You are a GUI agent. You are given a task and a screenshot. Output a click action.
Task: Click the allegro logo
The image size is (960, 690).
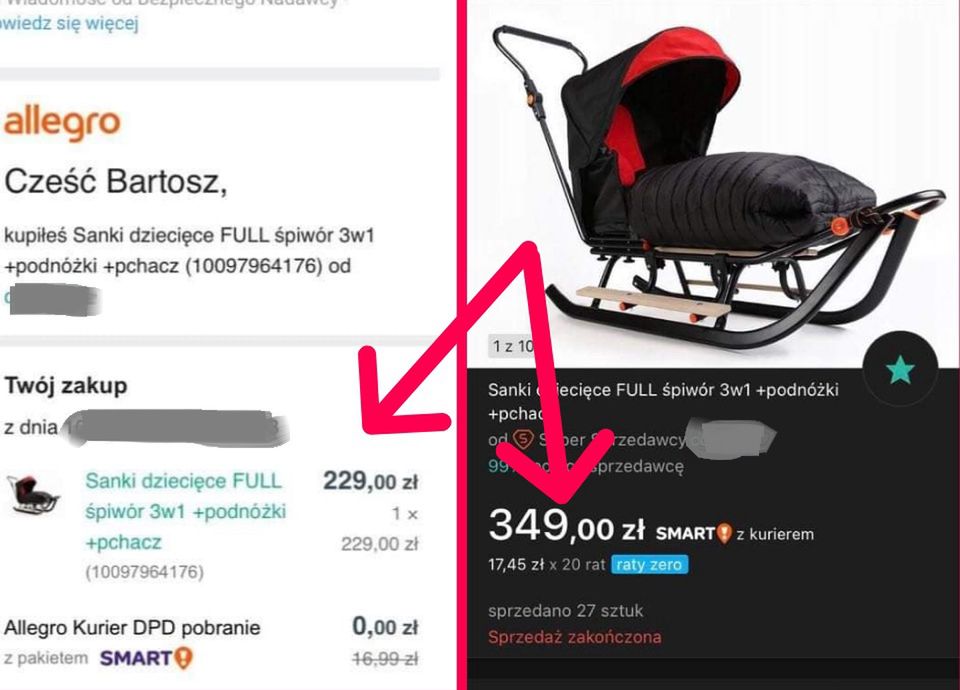point(62,123)
